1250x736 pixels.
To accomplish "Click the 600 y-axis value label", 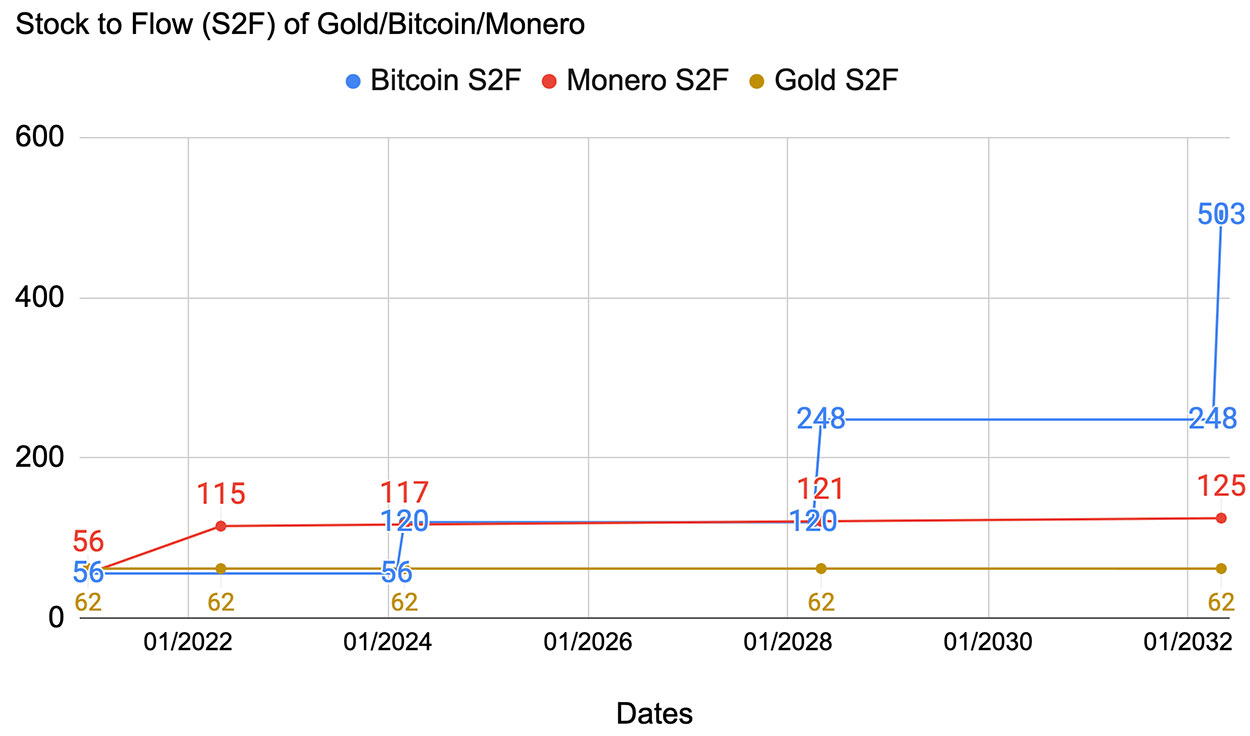I will click(41, 138).
